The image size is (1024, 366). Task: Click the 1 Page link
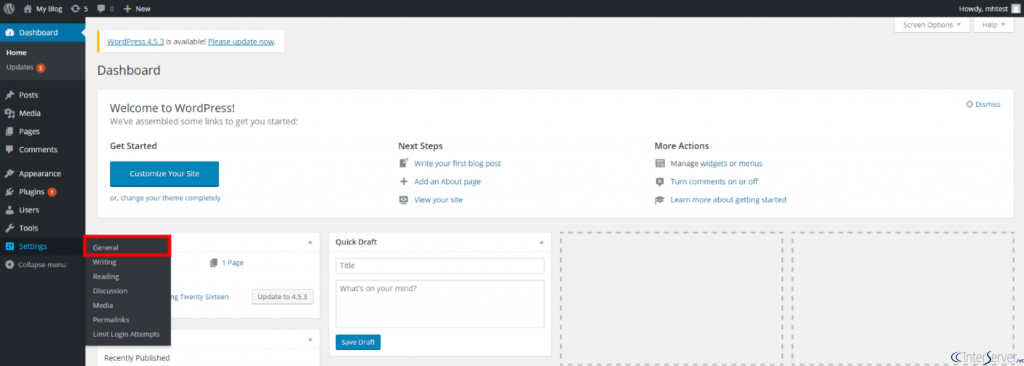click(x=232, y=263)
